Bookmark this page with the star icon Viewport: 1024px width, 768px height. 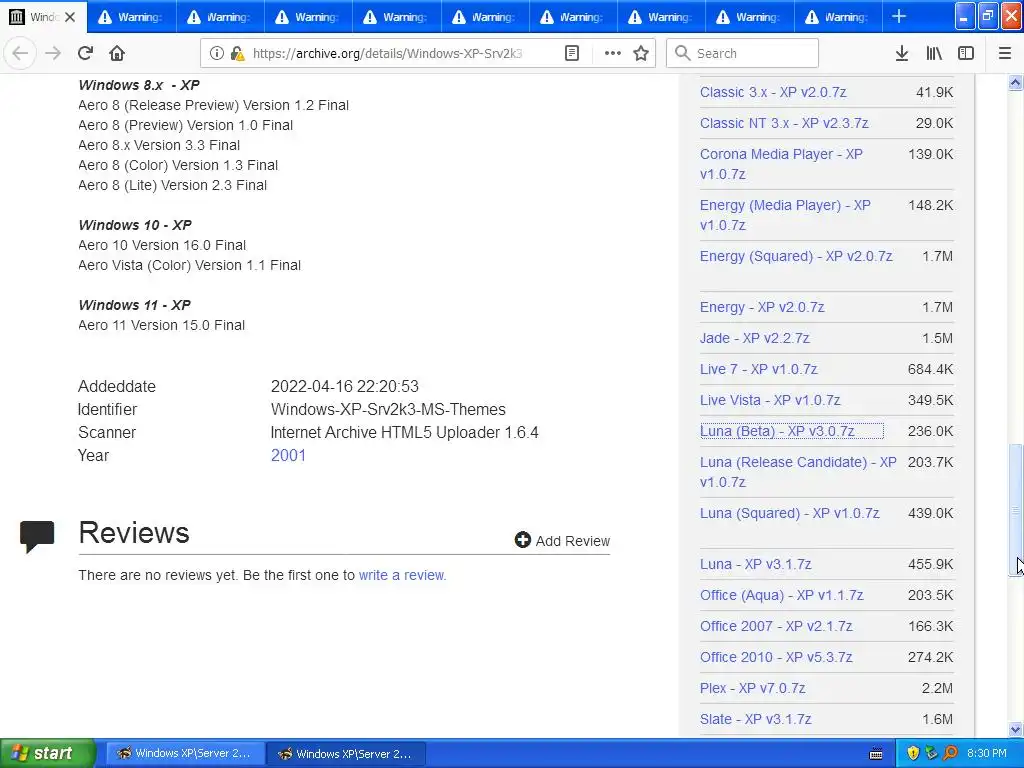click(641, 53)
